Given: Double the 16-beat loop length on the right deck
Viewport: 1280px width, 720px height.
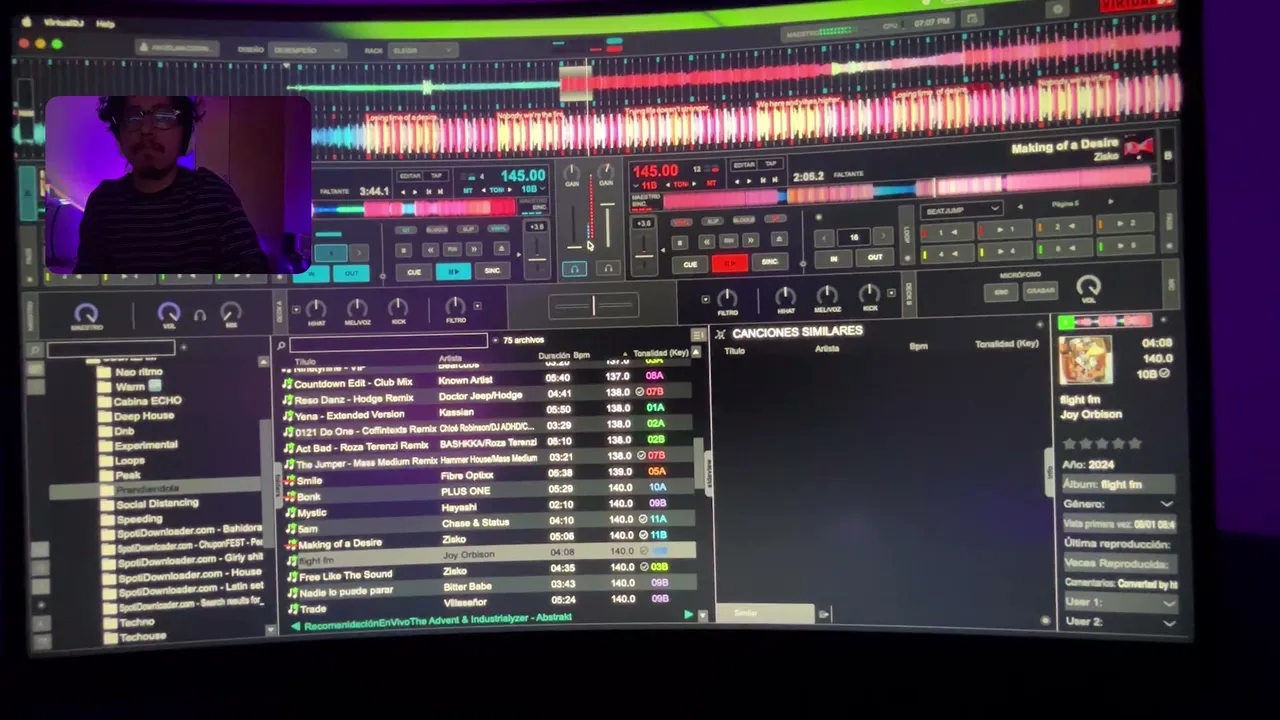Looking at the screenshot, I should tap(882, 237).
